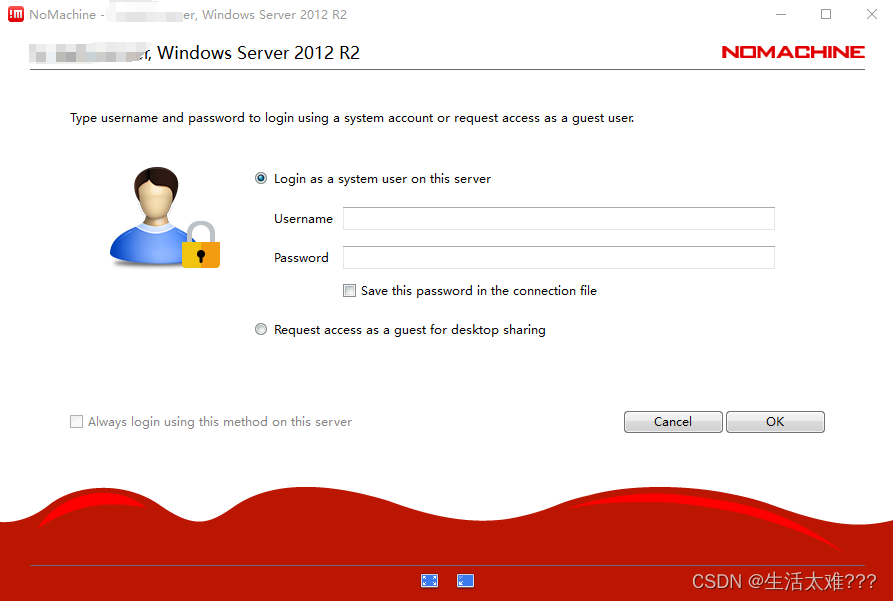Focus the Password input field
This screenshot has width=893, height=601.
[x=559, y=257]
